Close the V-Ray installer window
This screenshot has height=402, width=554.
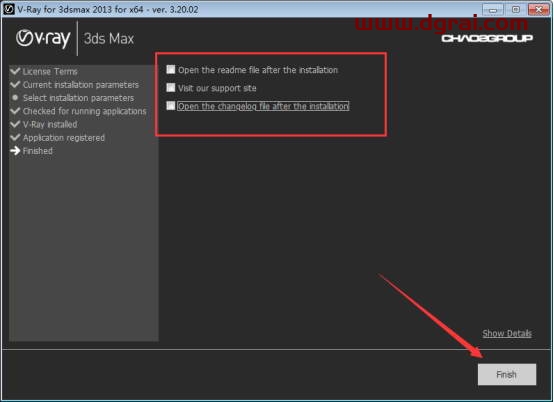click(x=539, y=10)
